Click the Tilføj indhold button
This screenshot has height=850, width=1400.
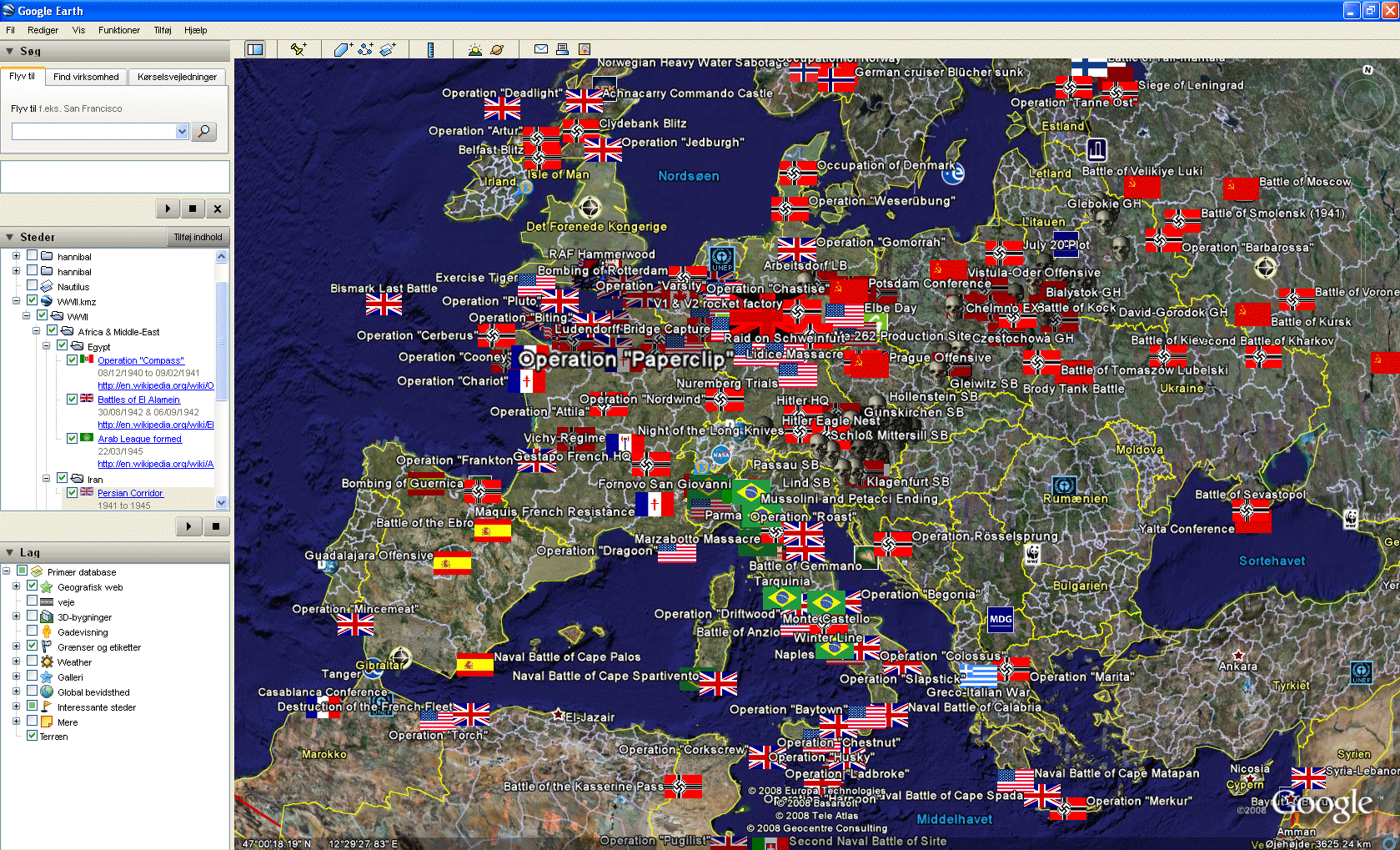point(198,238)
